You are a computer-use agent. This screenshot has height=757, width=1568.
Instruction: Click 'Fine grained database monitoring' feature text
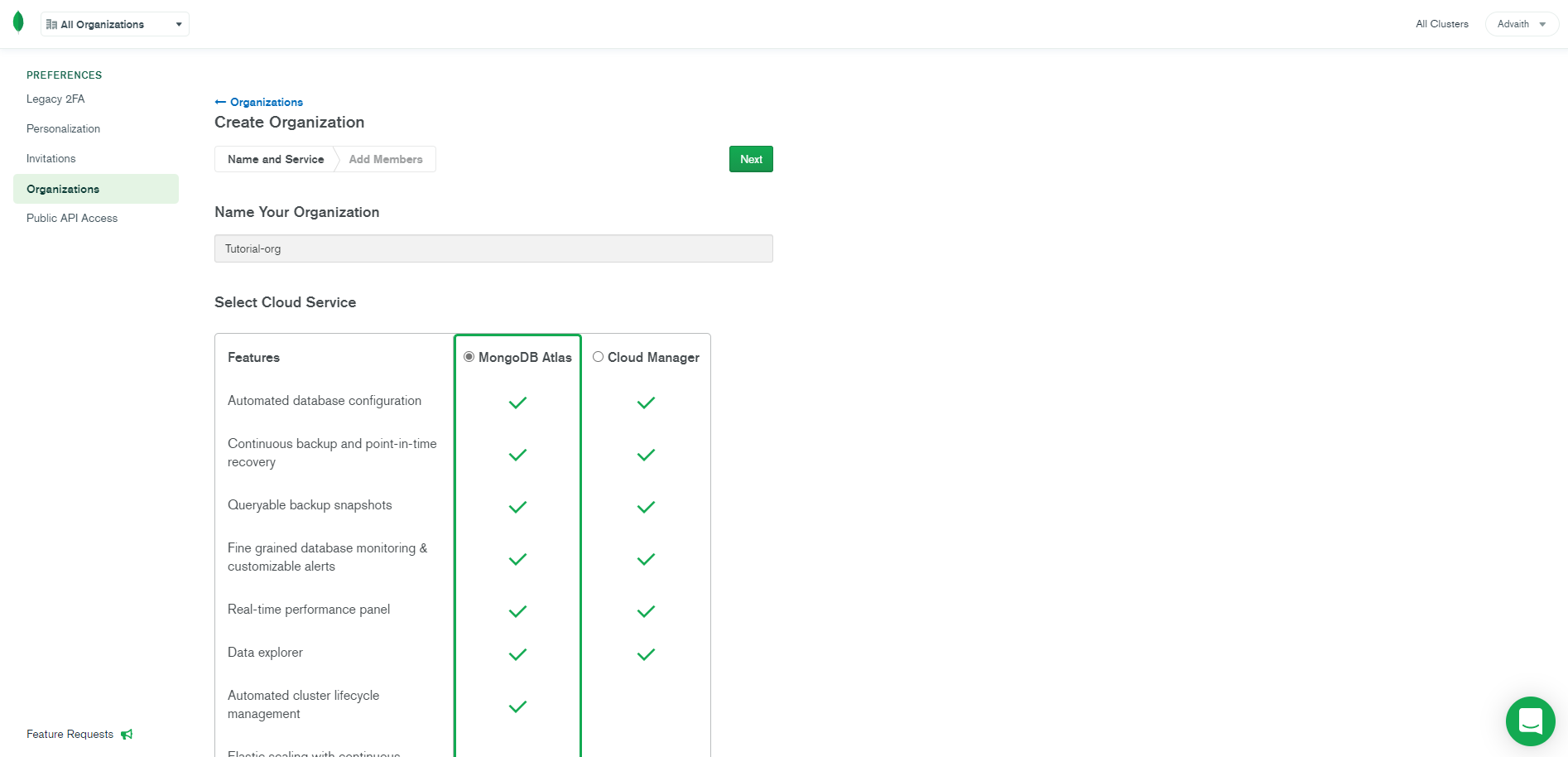click(x=328, y=557)
